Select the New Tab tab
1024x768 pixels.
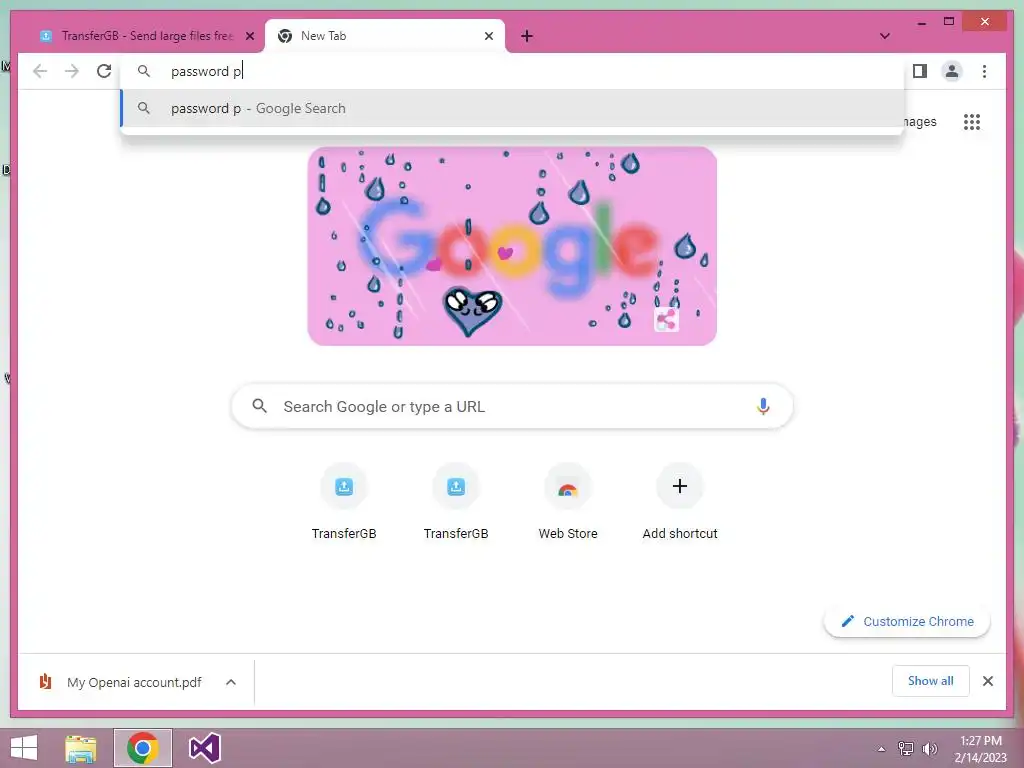click(x=385, y=36)
